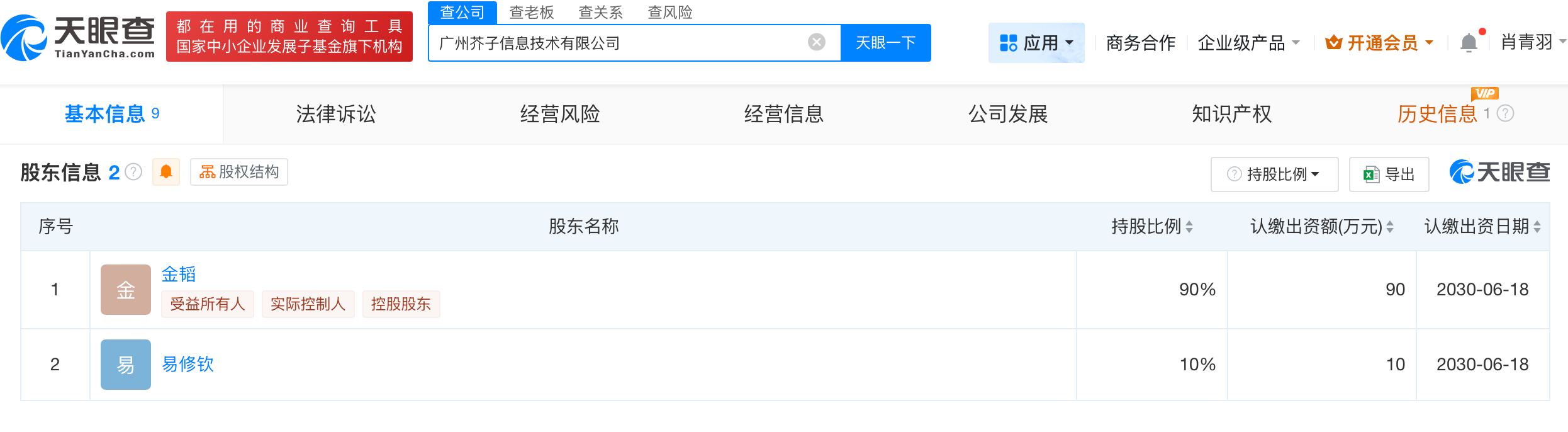Click the question mark beside 历史信息

coord(1506,114)
